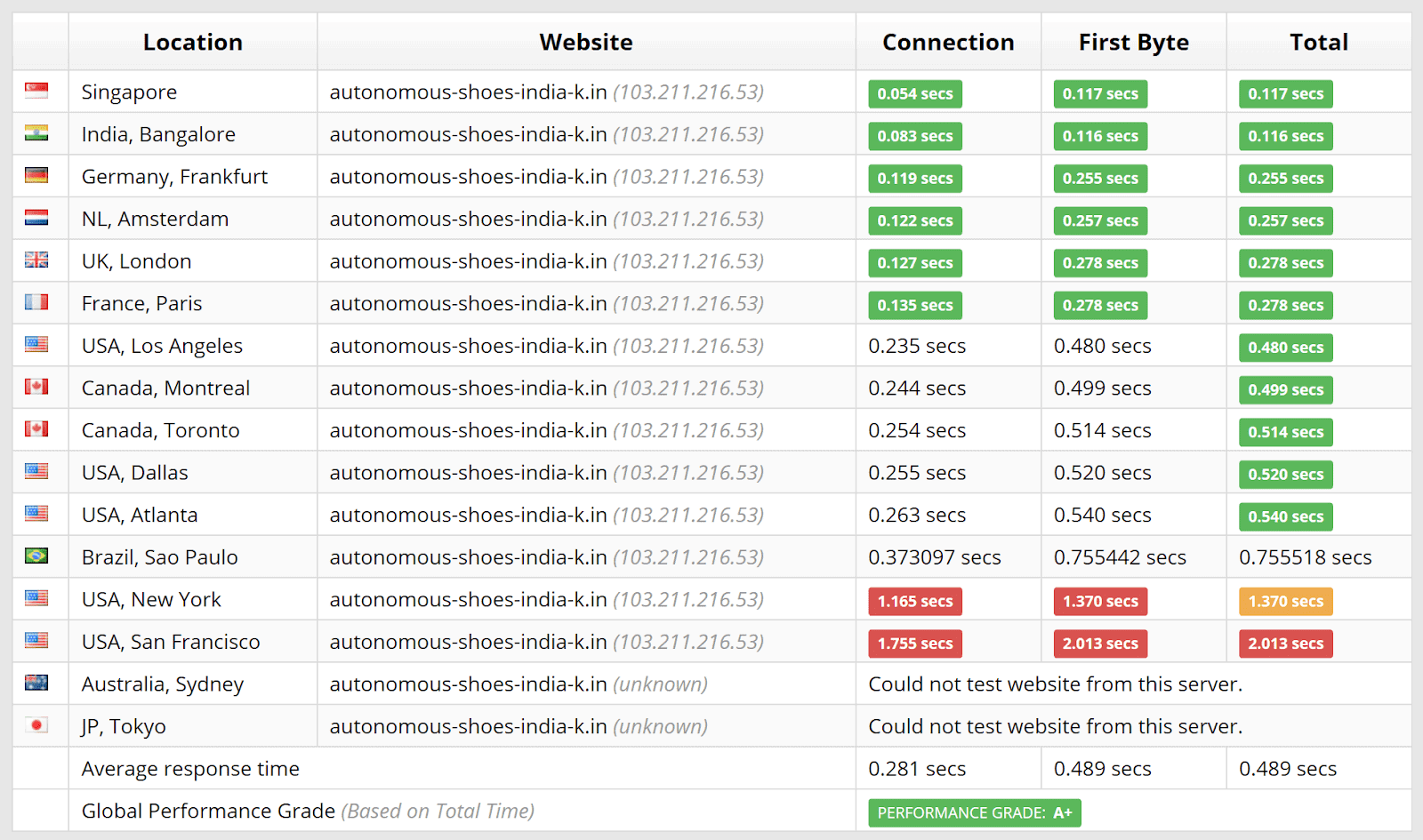Click the flag beside Canada, Montreal
Viewport: 1423px width, 840px height.
tap(36, 387)
